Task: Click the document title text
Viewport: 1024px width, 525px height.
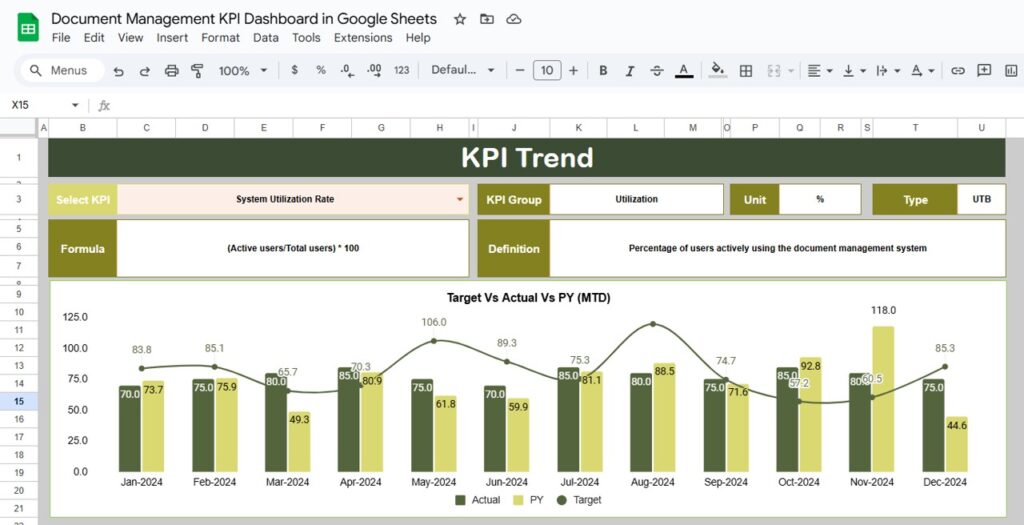Action: tap(244, 18)
